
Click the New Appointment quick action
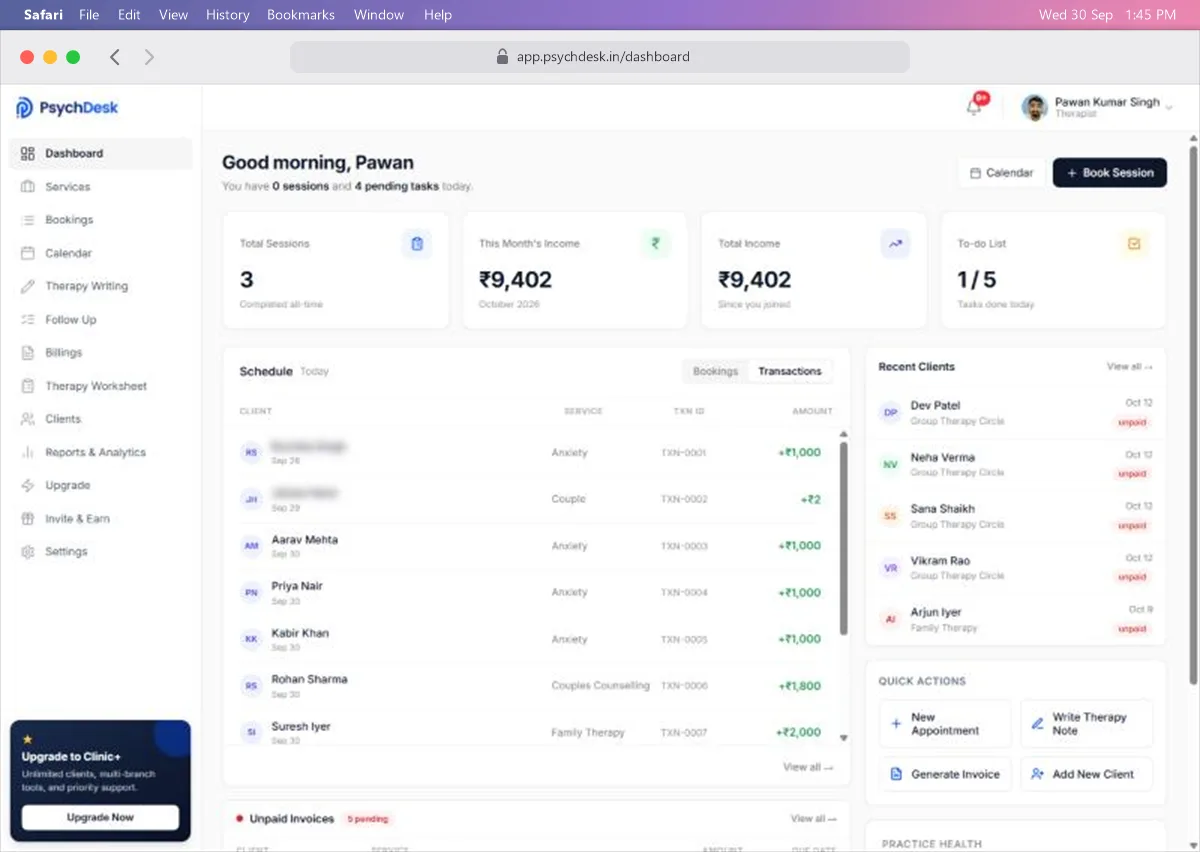tap(945, 724)
